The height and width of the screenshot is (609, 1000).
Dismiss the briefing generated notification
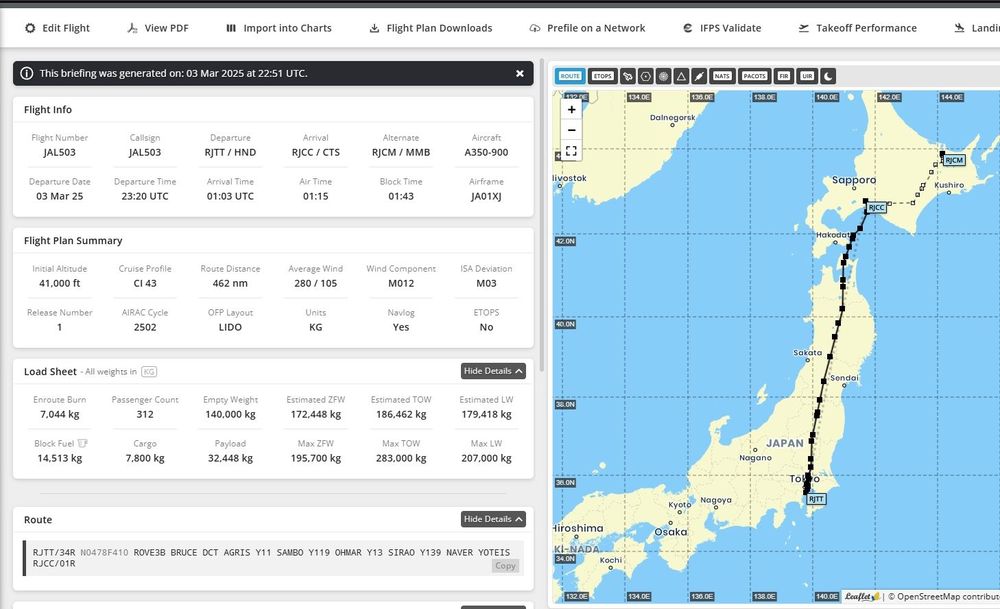(x=519, y=73)
